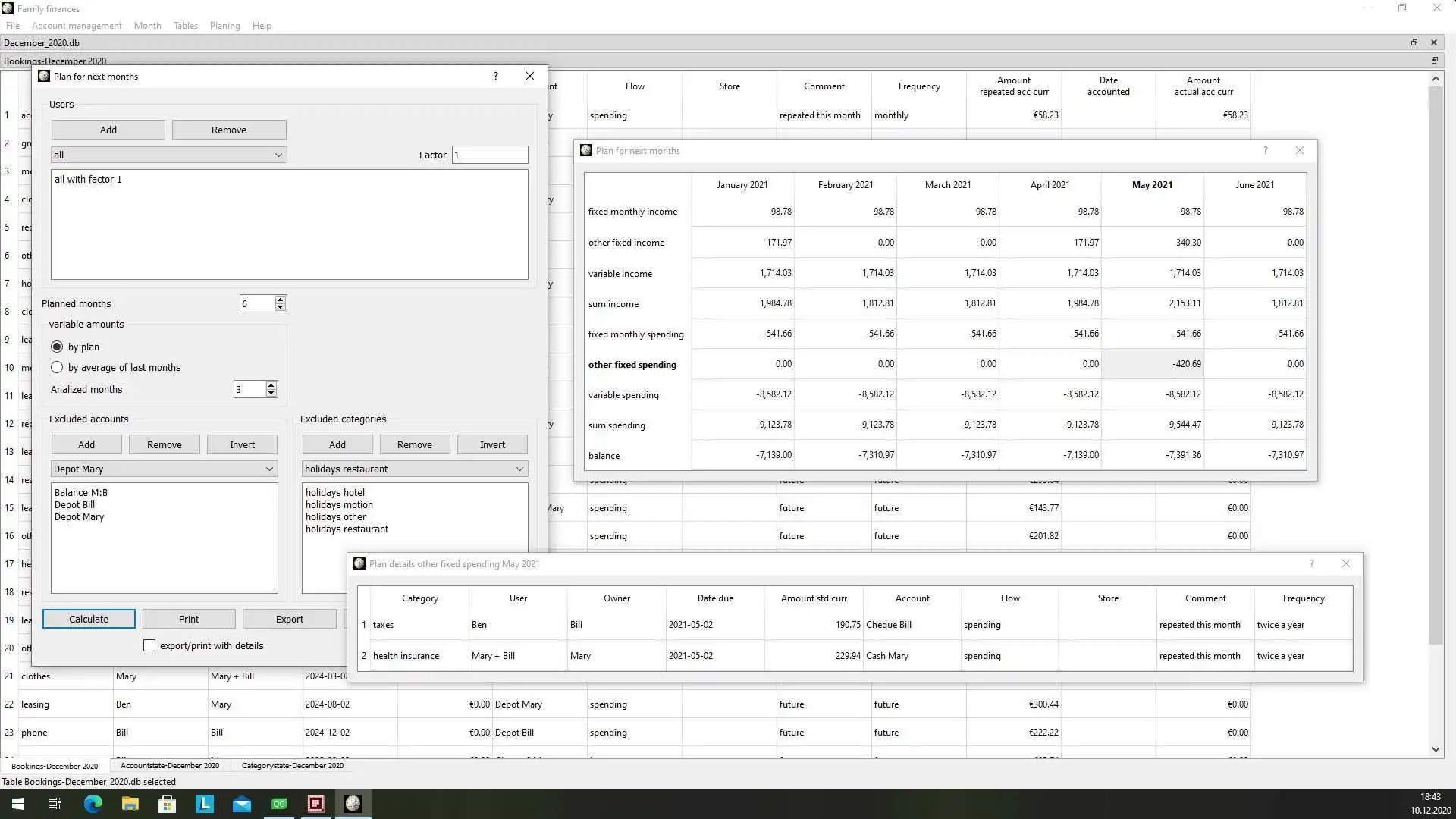Open the Tables menu in the main menu bar
This screenshot has width=1456, height=819.
coord(184,25)
